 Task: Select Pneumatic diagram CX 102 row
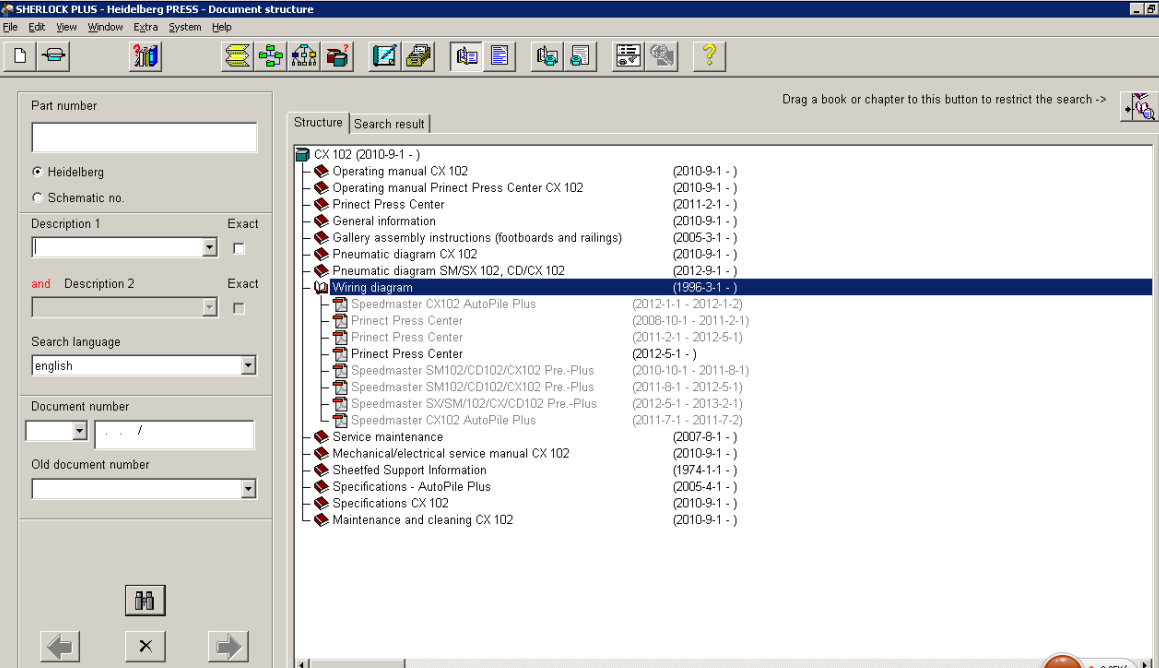pyautogui.click(x=404, y=254)
